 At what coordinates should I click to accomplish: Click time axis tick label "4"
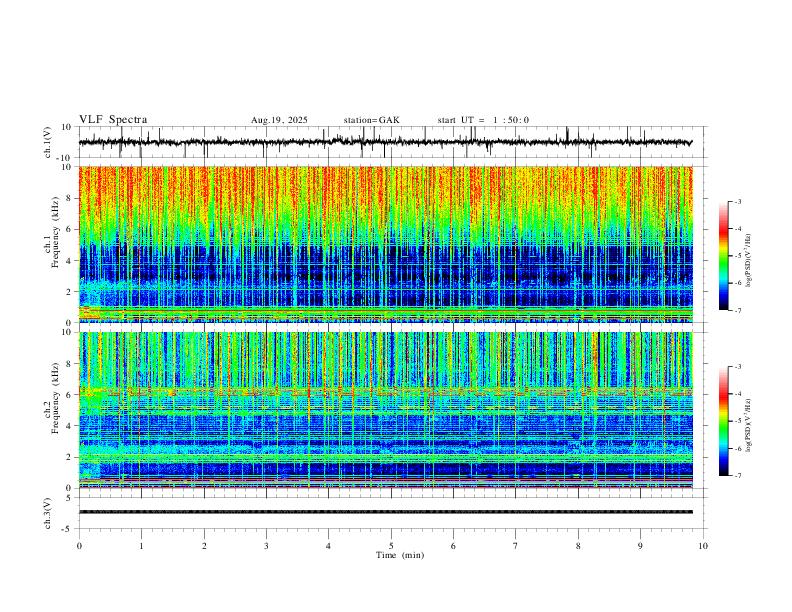click(x=329, y=546)
